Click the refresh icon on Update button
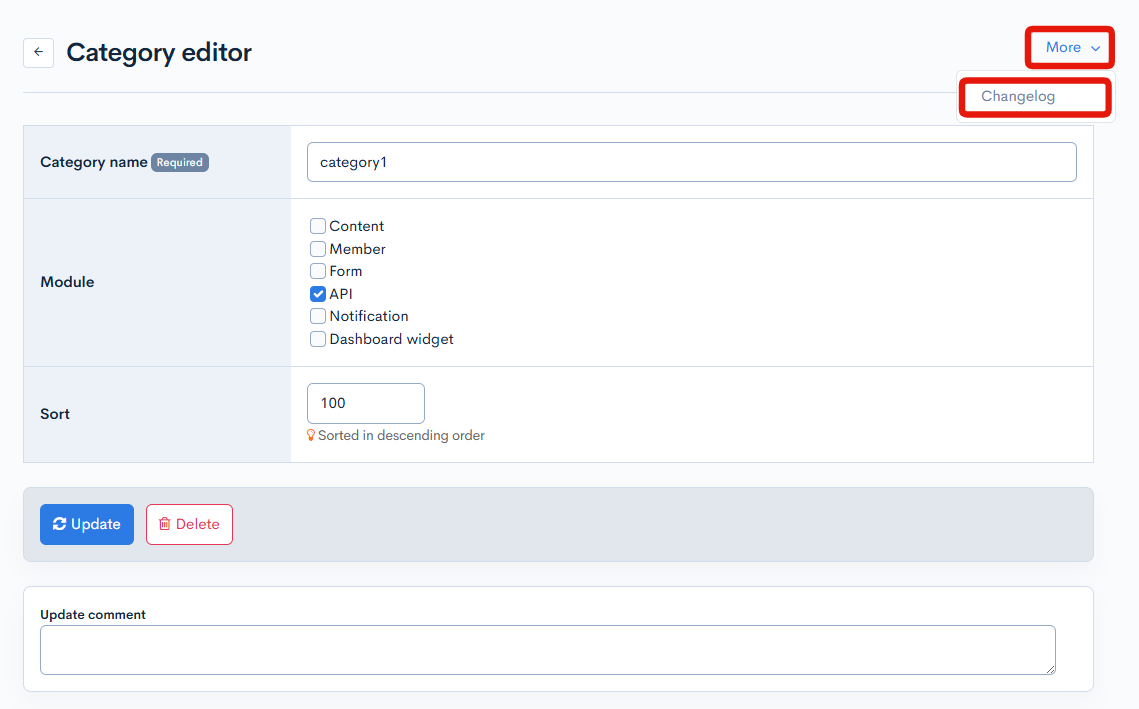This screenshot has height=709, width=1139. pos(60,524)
